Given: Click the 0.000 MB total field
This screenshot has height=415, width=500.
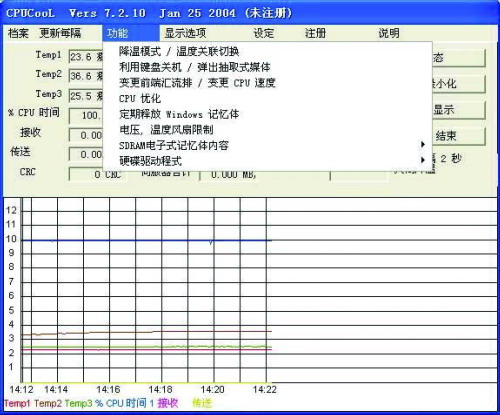Looking at the screenshot, I should (229, 175).
